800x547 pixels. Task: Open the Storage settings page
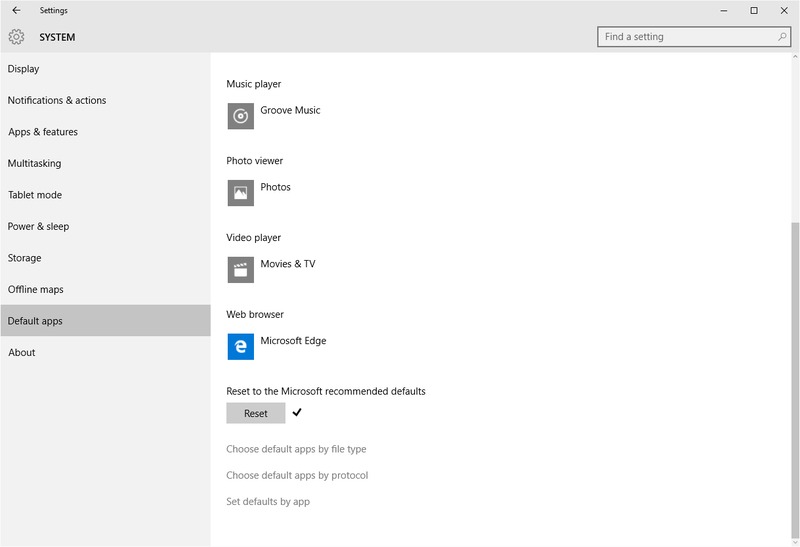coord(25,258)
